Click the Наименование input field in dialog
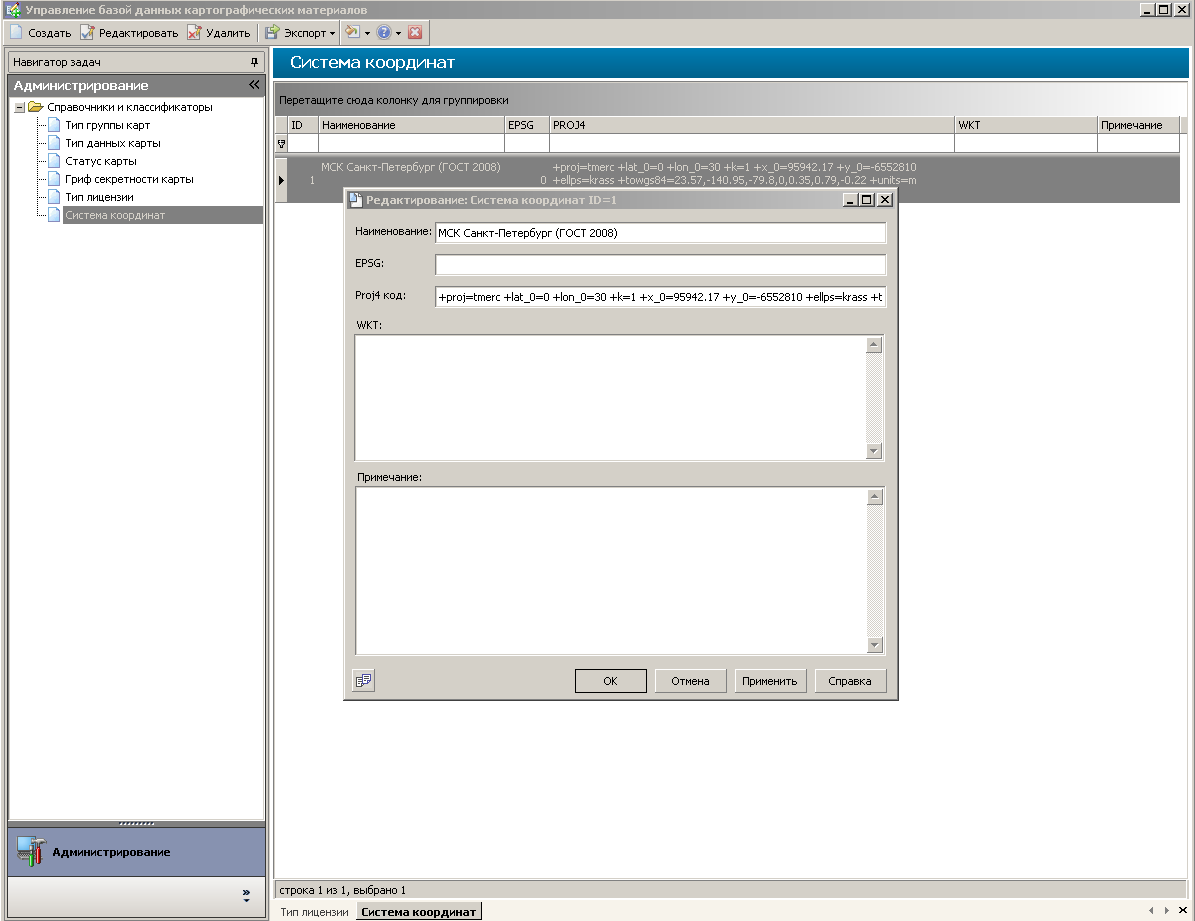The image size is (1195, 921). pos(660,233)
